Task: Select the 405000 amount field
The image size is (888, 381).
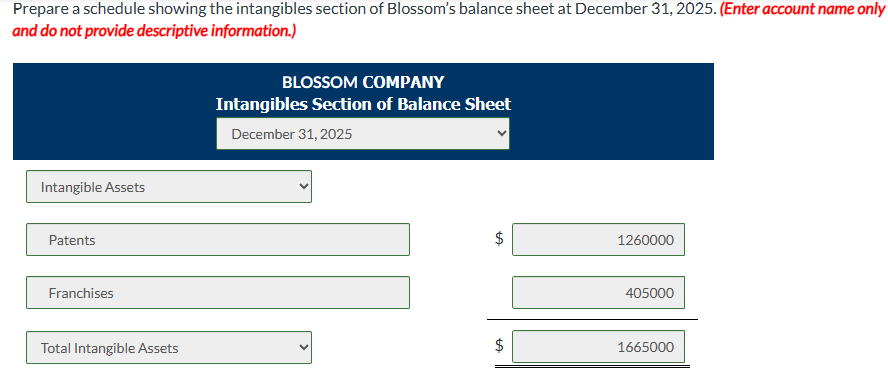Action: tap(599, 293)
